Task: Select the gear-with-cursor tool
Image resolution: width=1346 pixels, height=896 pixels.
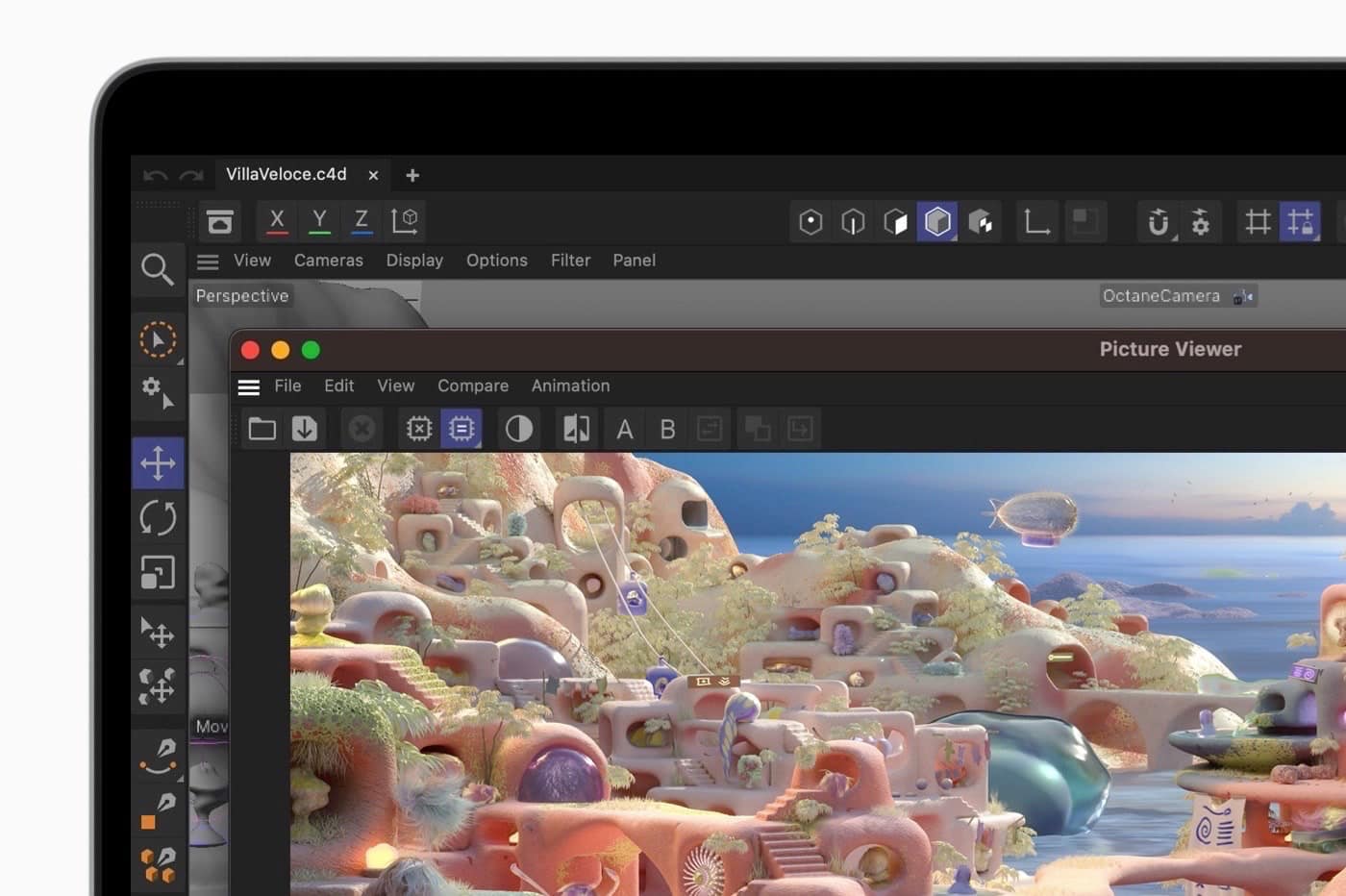Action: click(158, 393)
